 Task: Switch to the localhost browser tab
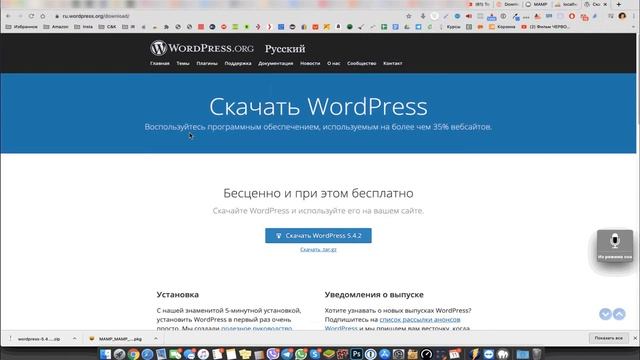566,4
